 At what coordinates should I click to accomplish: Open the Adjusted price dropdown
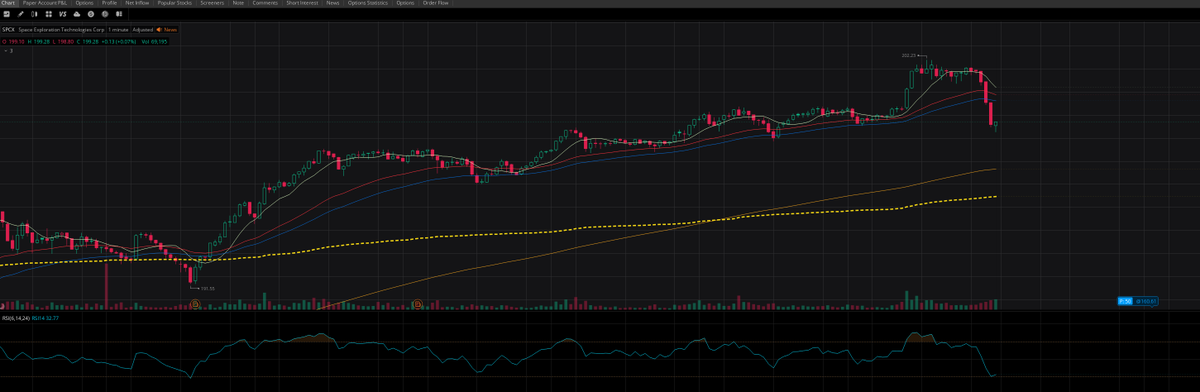(143, 30)
